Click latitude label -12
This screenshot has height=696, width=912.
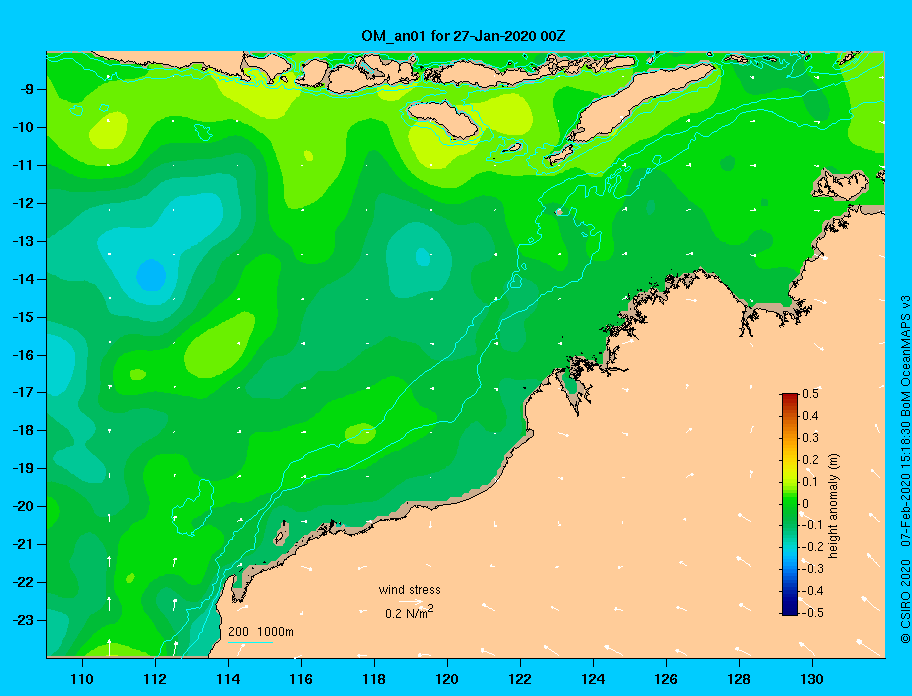(x=23, y=203)
